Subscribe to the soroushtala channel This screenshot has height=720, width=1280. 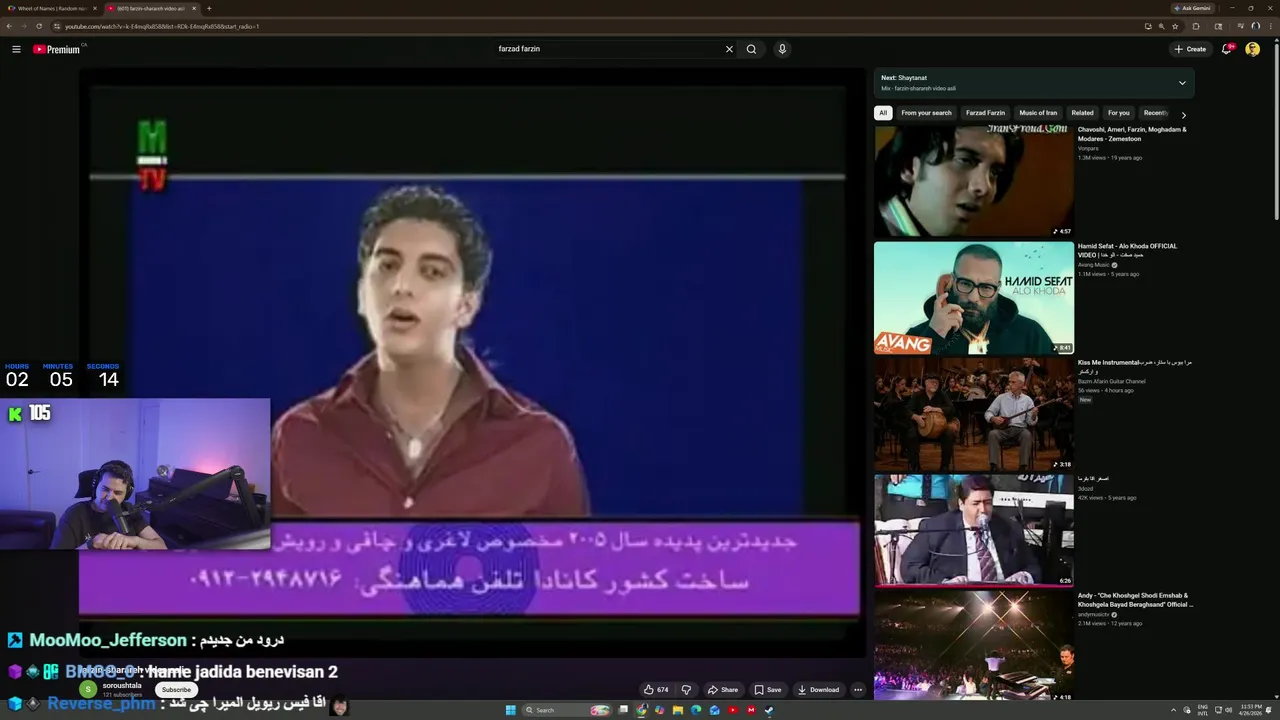(x=176, y=689)
